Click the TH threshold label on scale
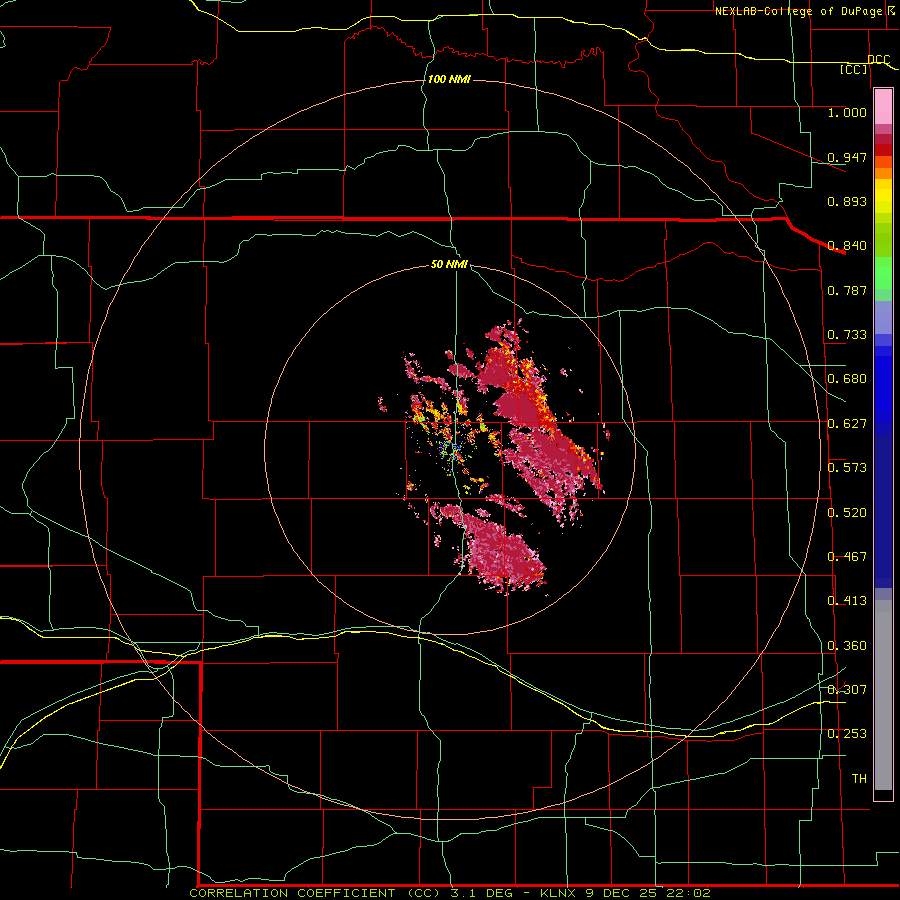The image size is (900, 900). click(859, 779)
